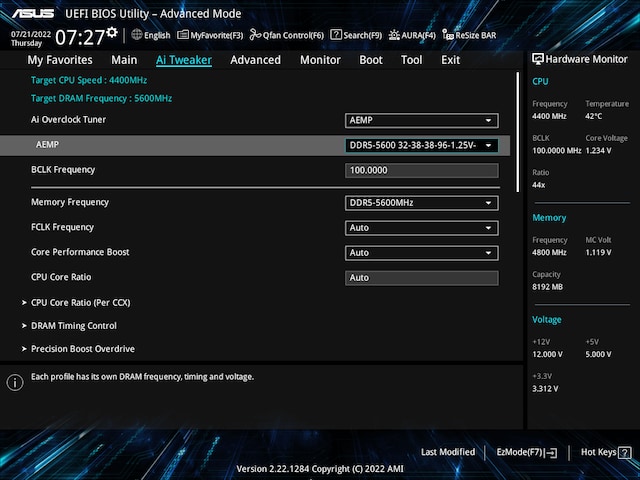This screenshot has width=640, height=480.
Task: Toggle ReSize BAR option
Action: [x=469, y=35]
